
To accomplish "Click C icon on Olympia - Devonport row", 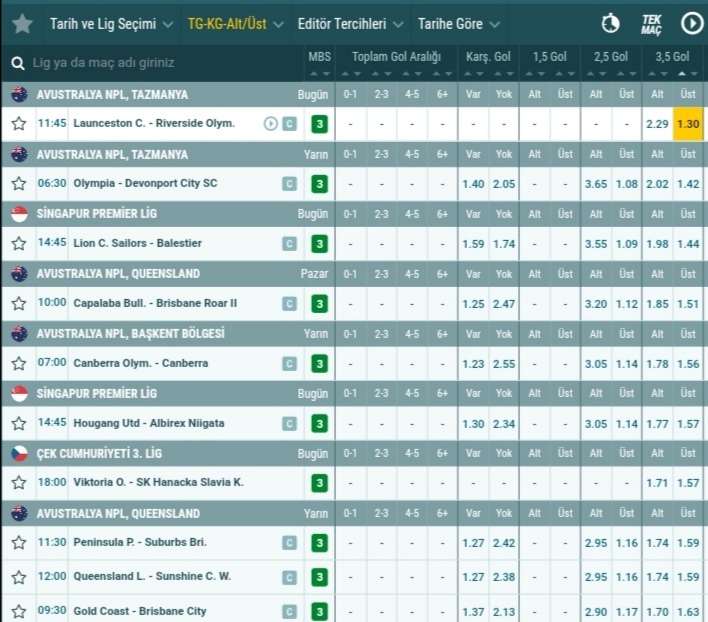I will [289, 184].
